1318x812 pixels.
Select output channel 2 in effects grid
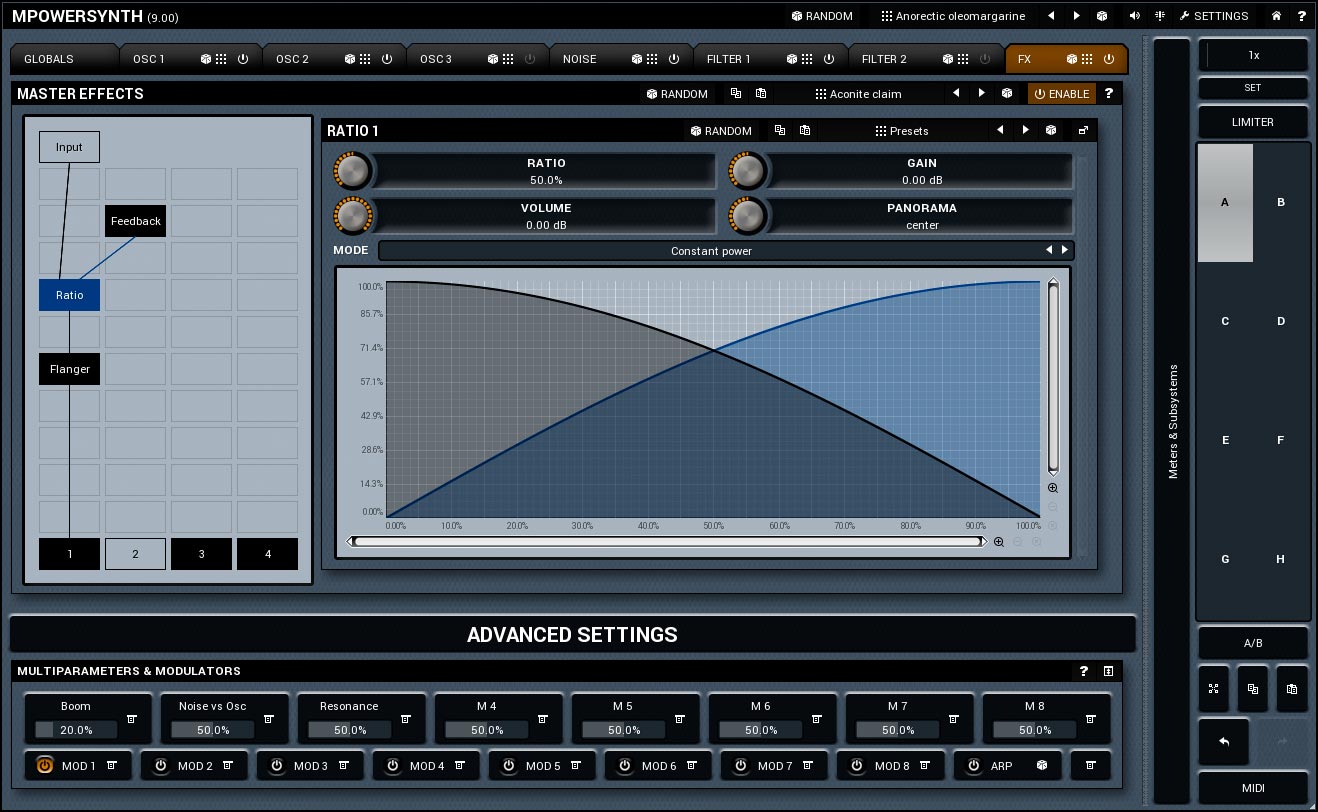pyautogui.click(x=135, y=554)
